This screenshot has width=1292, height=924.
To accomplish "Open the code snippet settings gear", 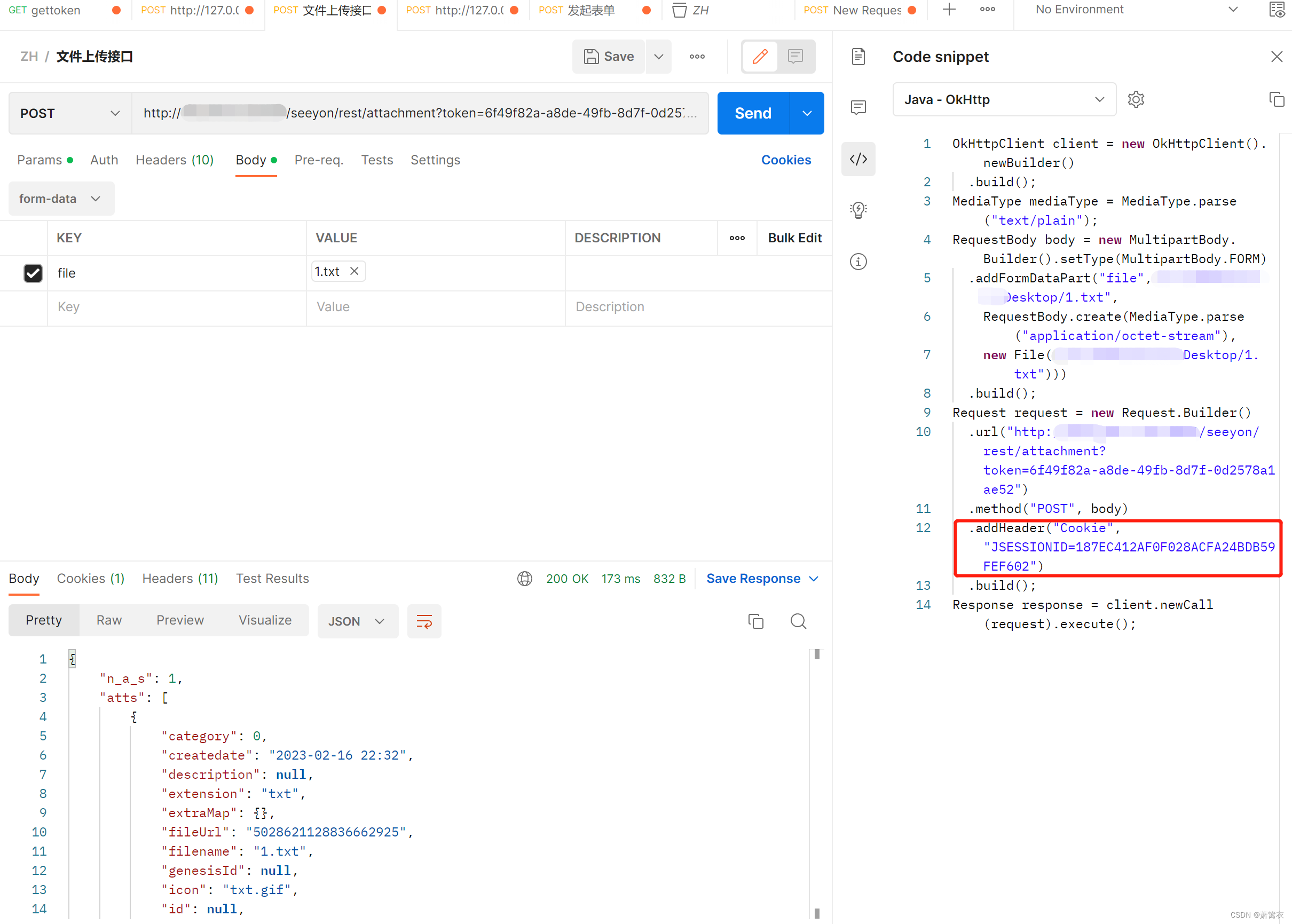I will (x=1136, y=100).
